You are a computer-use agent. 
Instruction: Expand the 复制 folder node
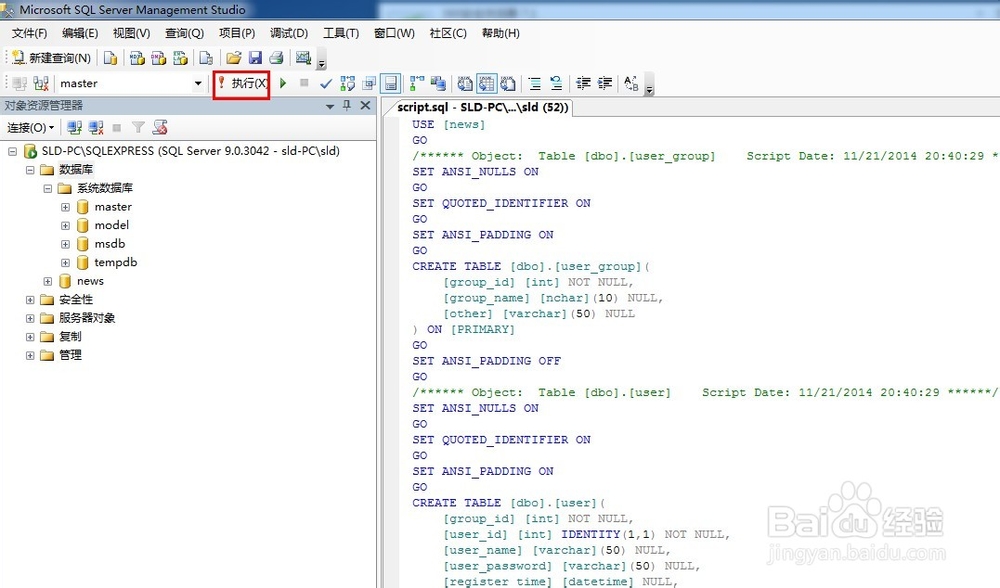pyautogui.click(x=30, y=336)
